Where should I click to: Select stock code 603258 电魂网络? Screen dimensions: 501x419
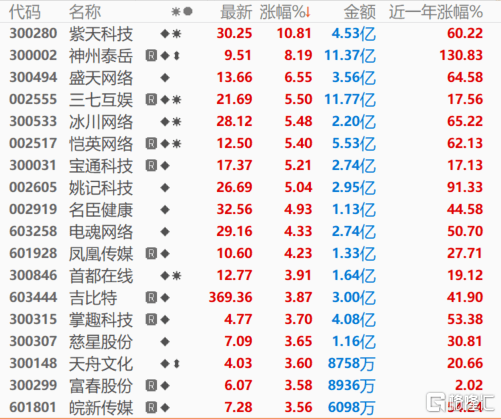[x=33, y=232]
